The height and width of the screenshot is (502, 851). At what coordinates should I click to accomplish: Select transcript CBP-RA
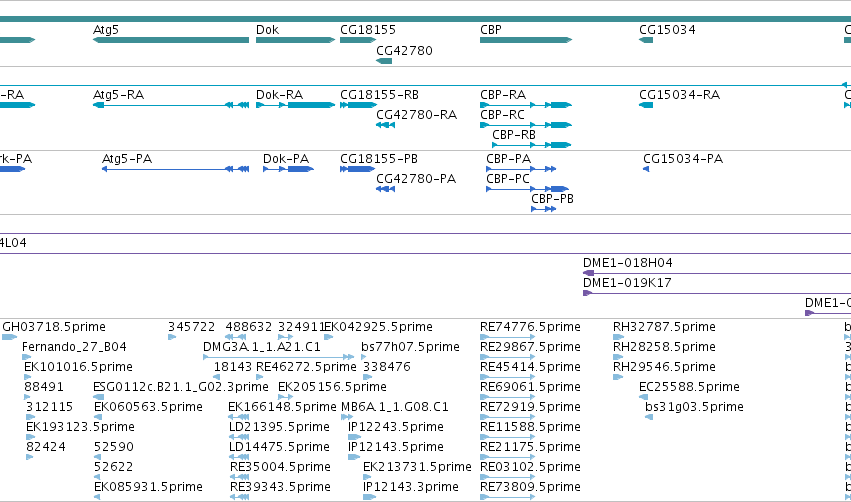[526, 105]
